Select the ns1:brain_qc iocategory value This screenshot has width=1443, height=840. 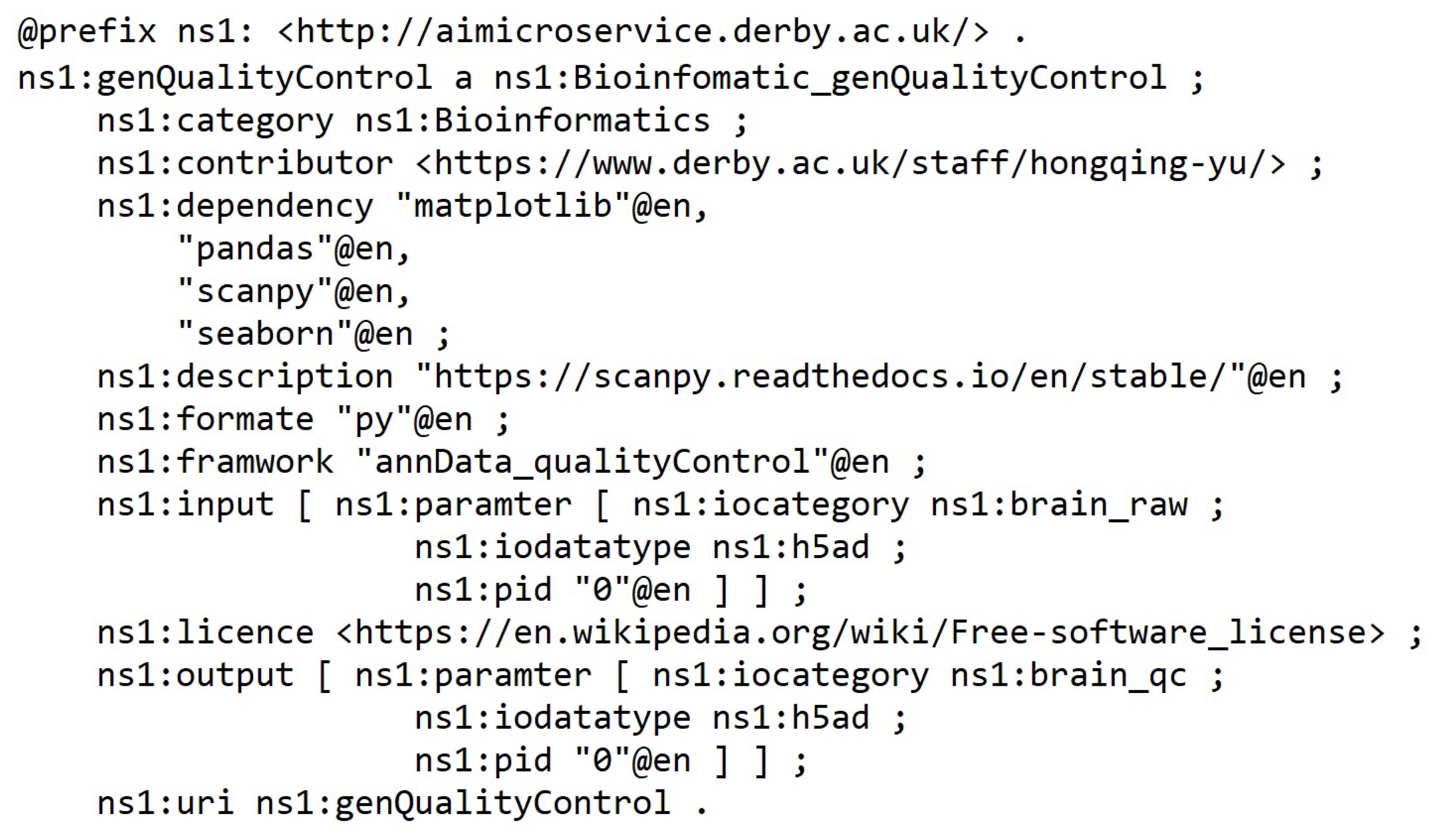[x=1069, y=676]
